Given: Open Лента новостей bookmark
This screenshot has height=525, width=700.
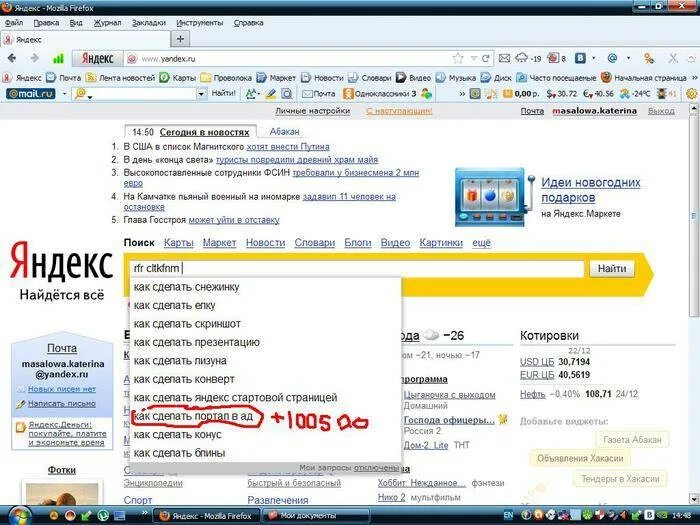Looking at the screenshot, I should (x=121, y=78).
